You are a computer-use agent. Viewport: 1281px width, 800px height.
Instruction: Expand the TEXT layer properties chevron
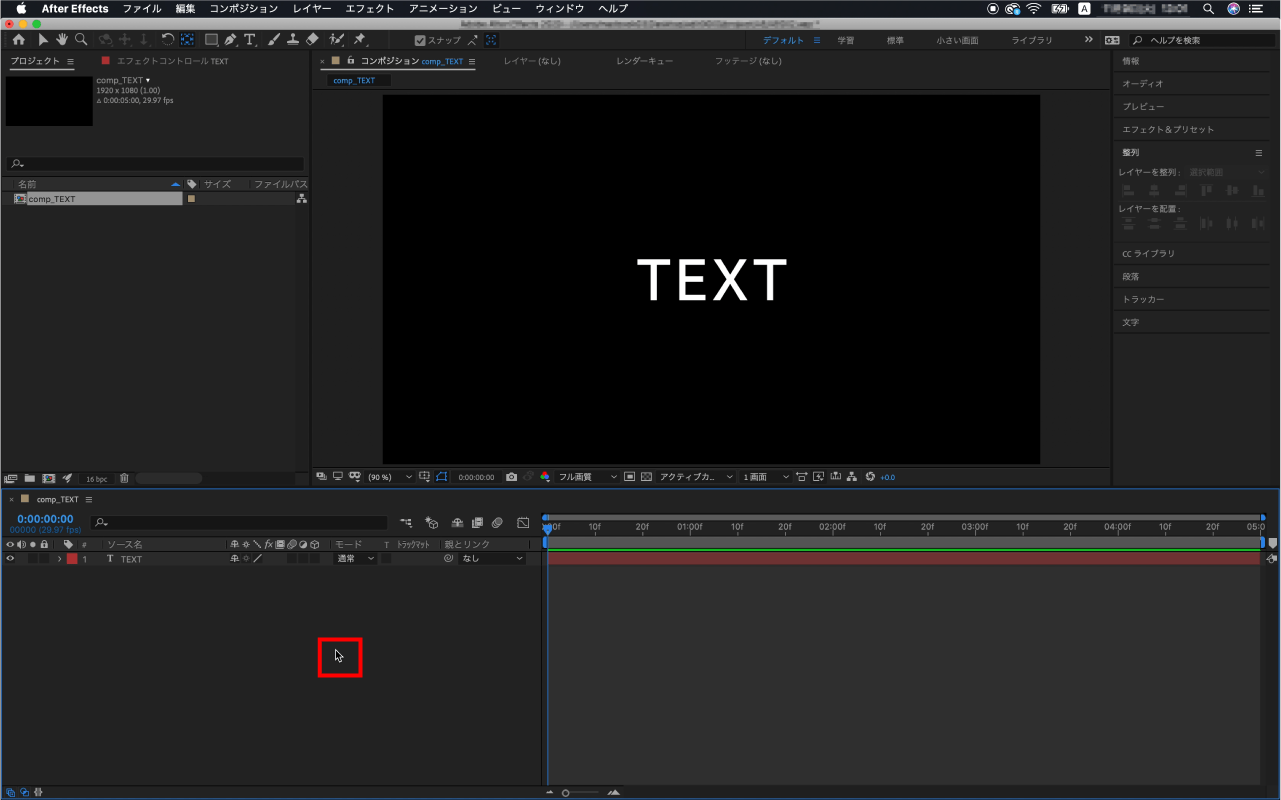coord(59,559)
